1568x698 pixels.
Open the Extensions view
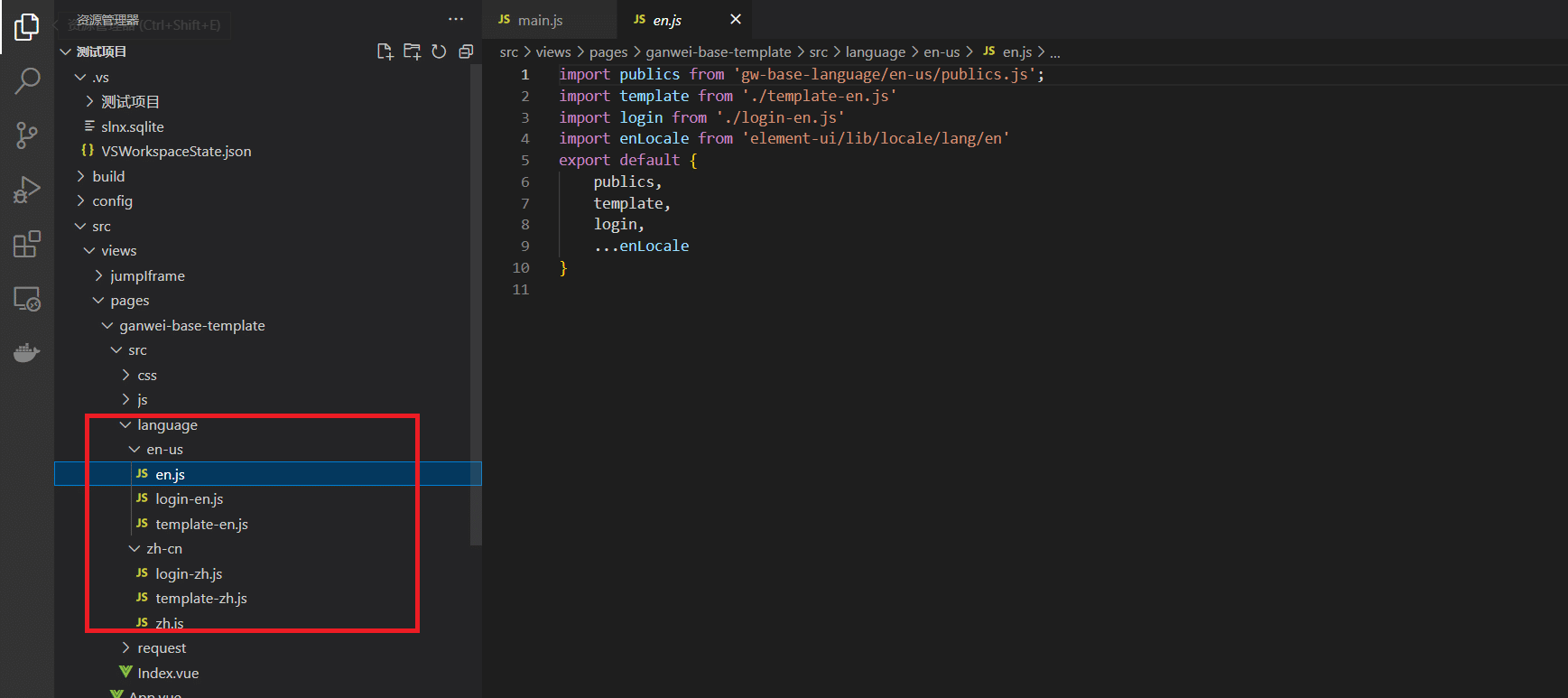(27, 244)
